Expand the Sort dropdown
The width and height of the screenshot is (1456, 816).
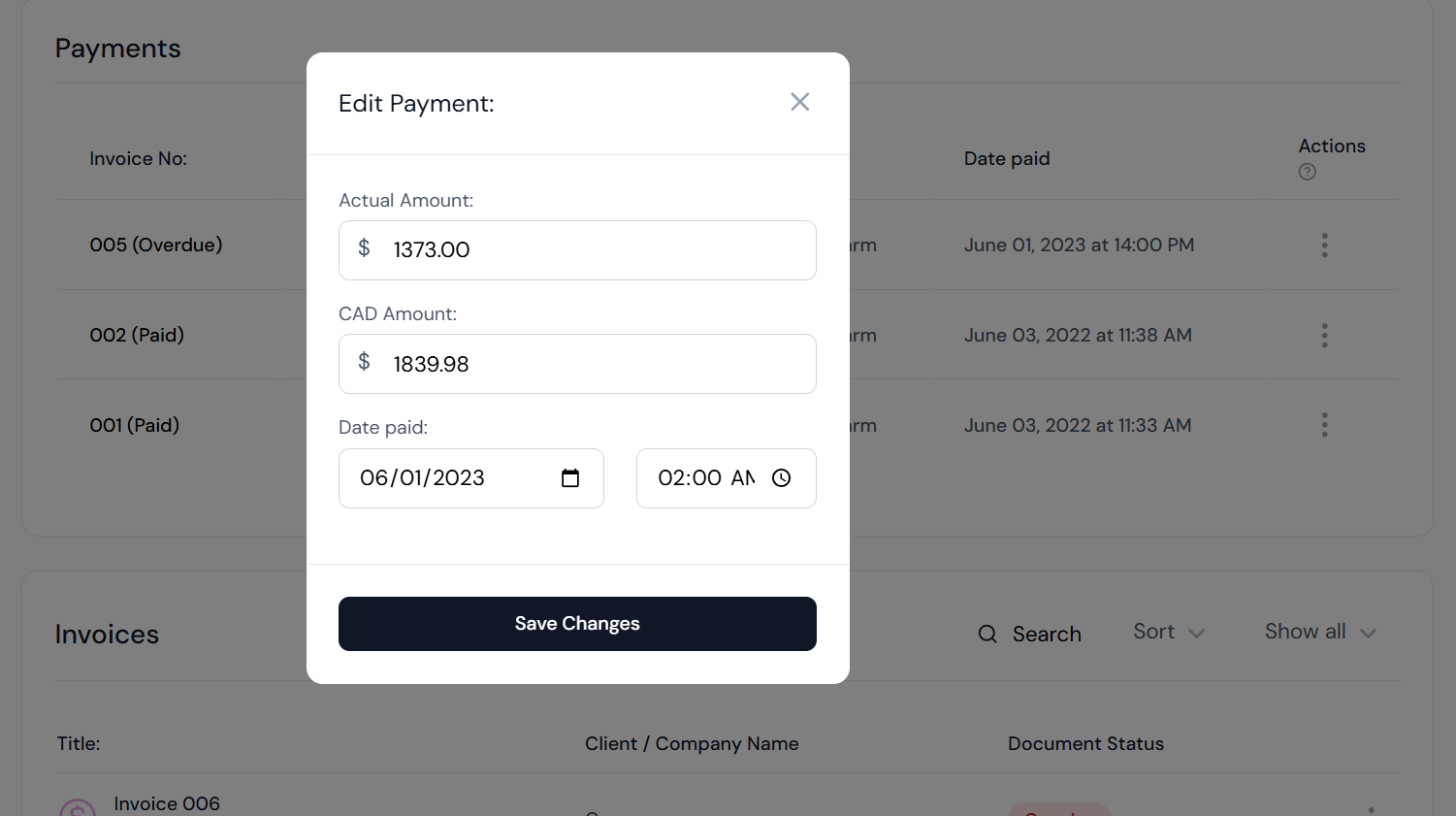point(1169,632)
